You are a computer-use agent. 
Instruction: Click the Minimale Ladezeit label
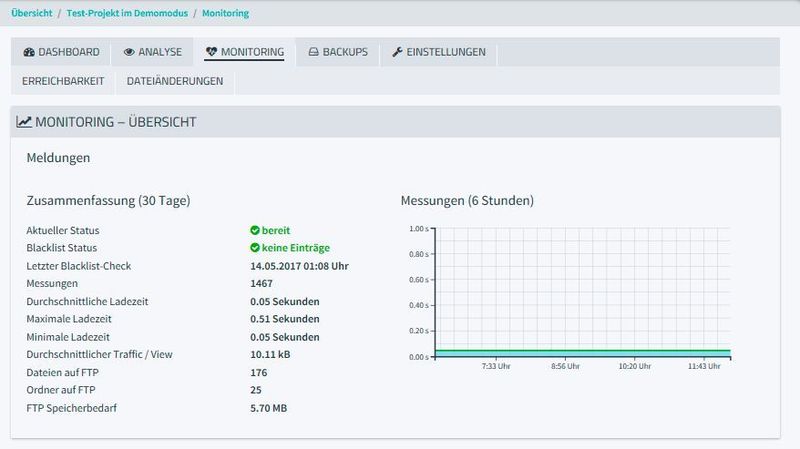pyautogui.click(x=68, y=337)
